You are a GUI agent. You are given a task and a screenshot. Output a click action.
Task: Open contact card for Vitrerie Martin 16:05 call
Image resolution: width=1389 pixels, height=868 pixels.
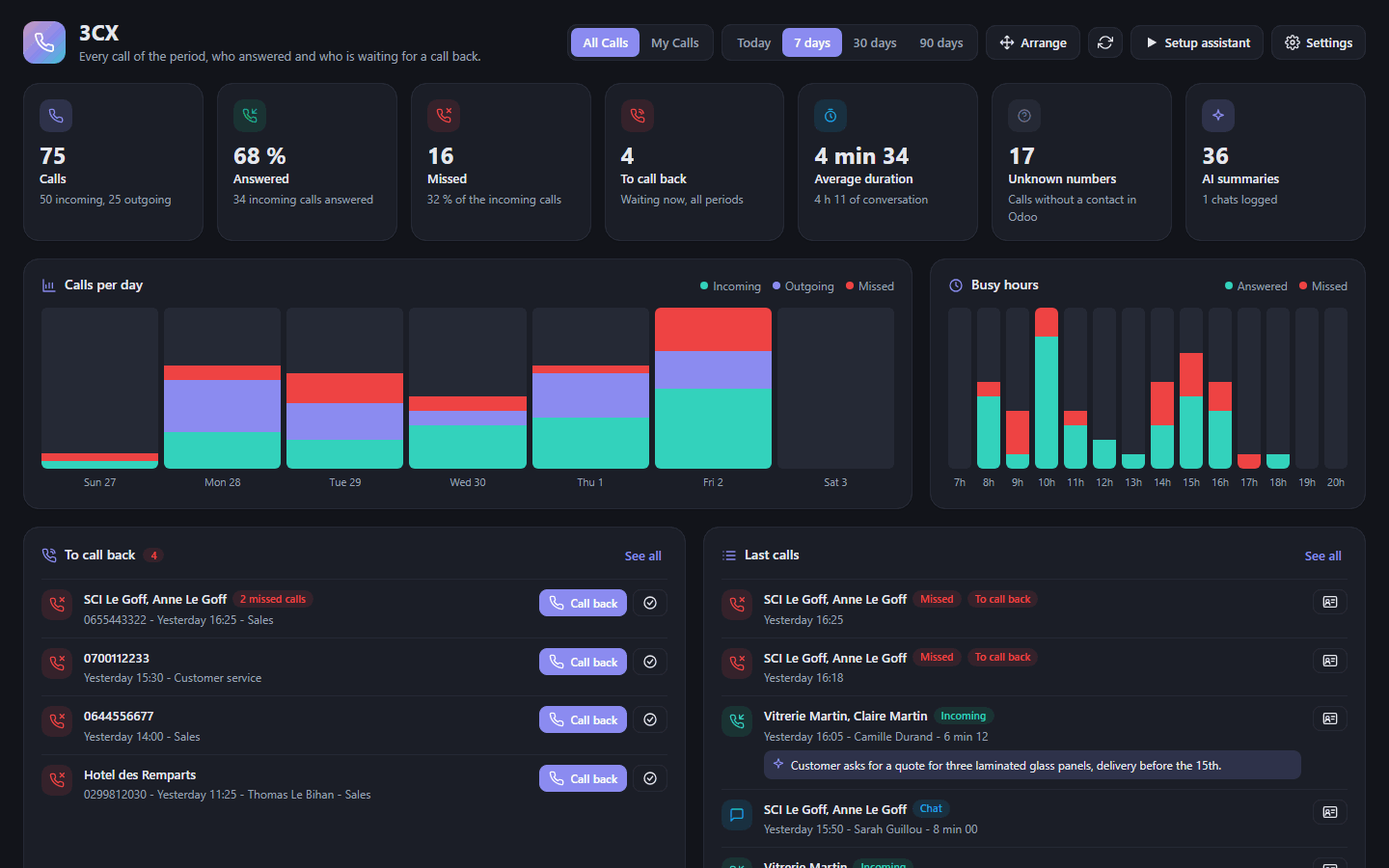click(1330, 719)
